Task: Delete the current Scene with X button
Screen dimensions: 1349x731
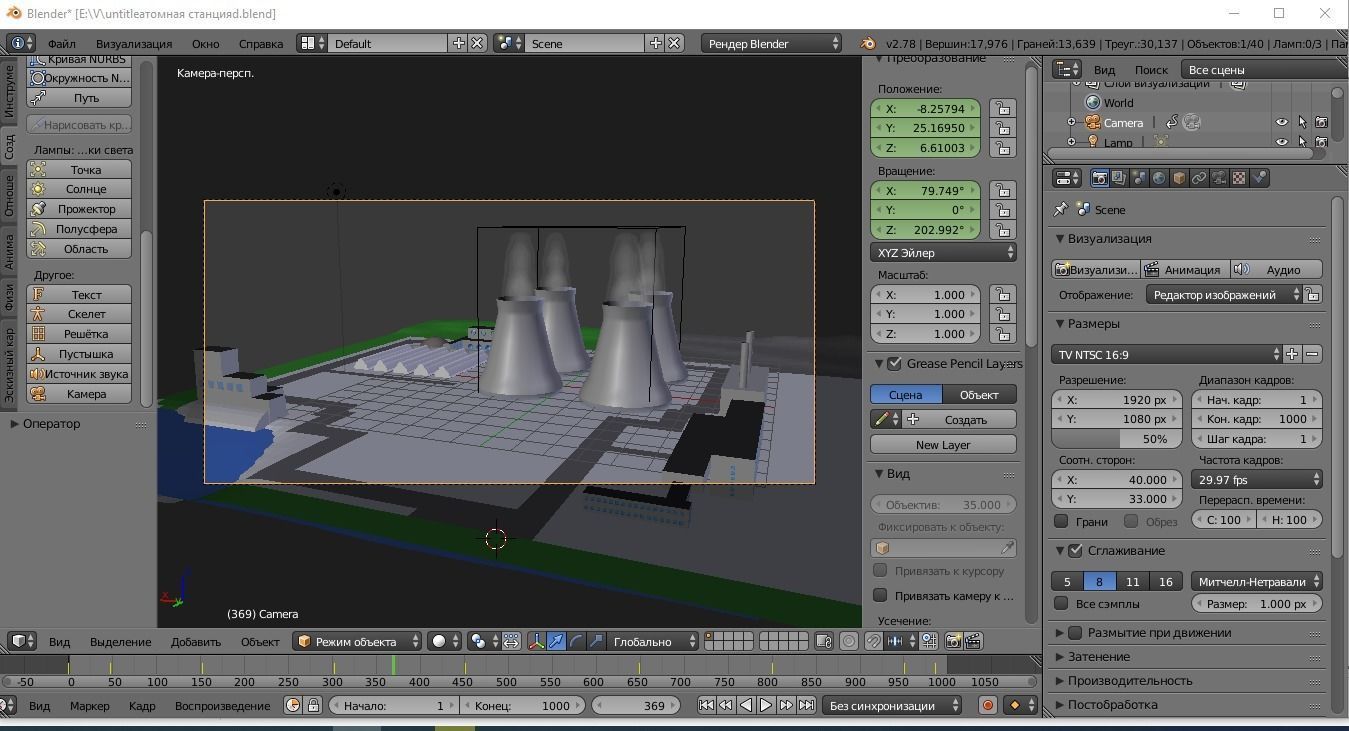Action: [675, 43]
